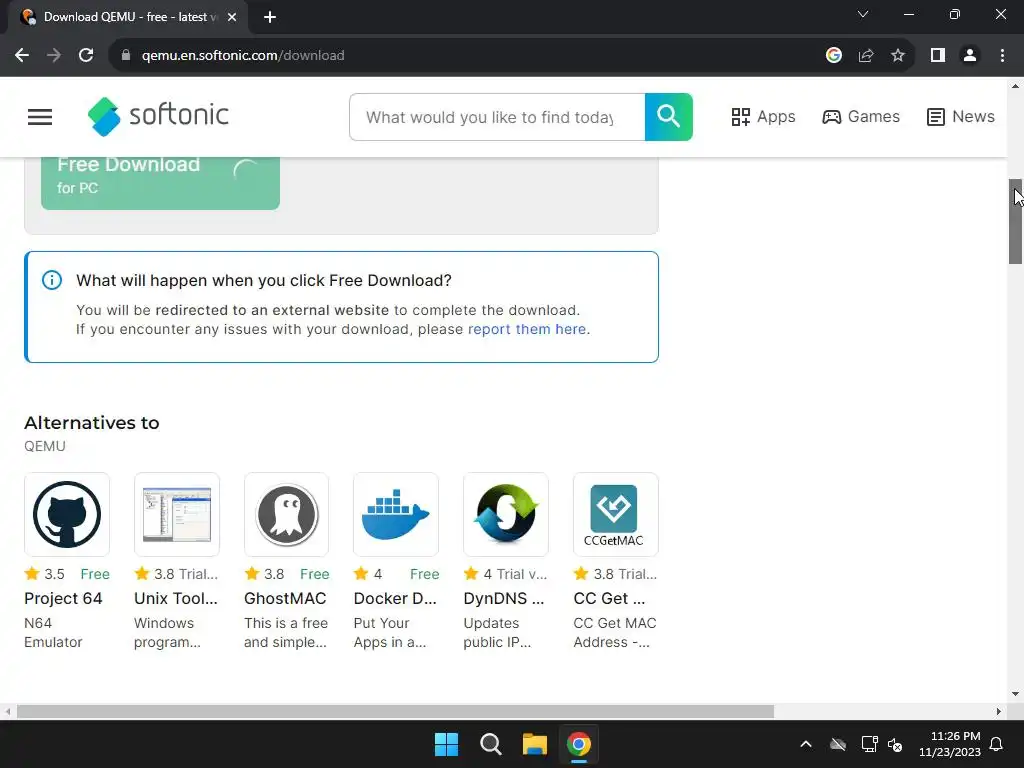
Task: Click the Docker D... title
Action: pos(395,598)
